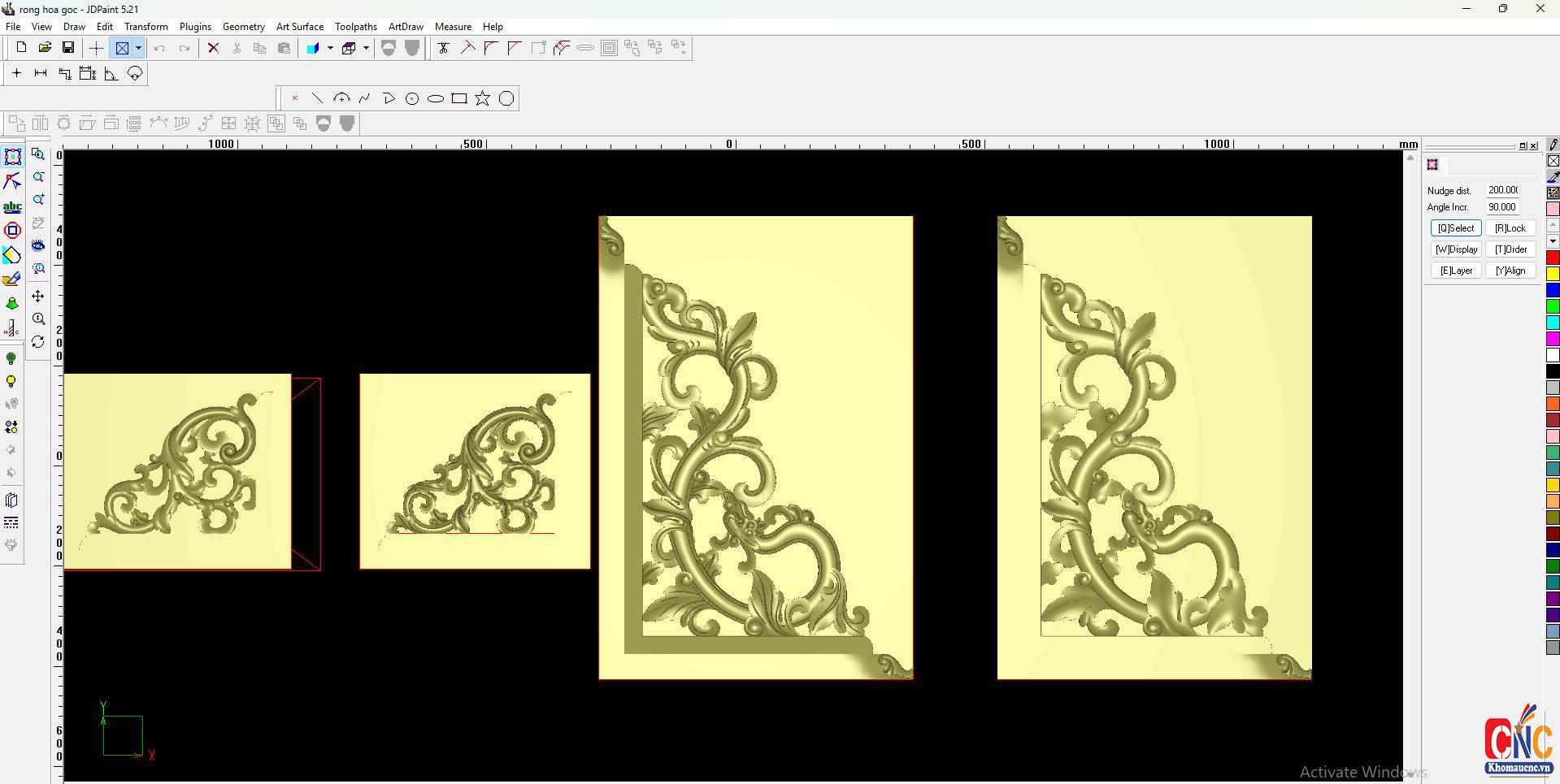Toggle the yellow light bulb icon
Screen dimensions: 1560x784
tap(11, 382)
